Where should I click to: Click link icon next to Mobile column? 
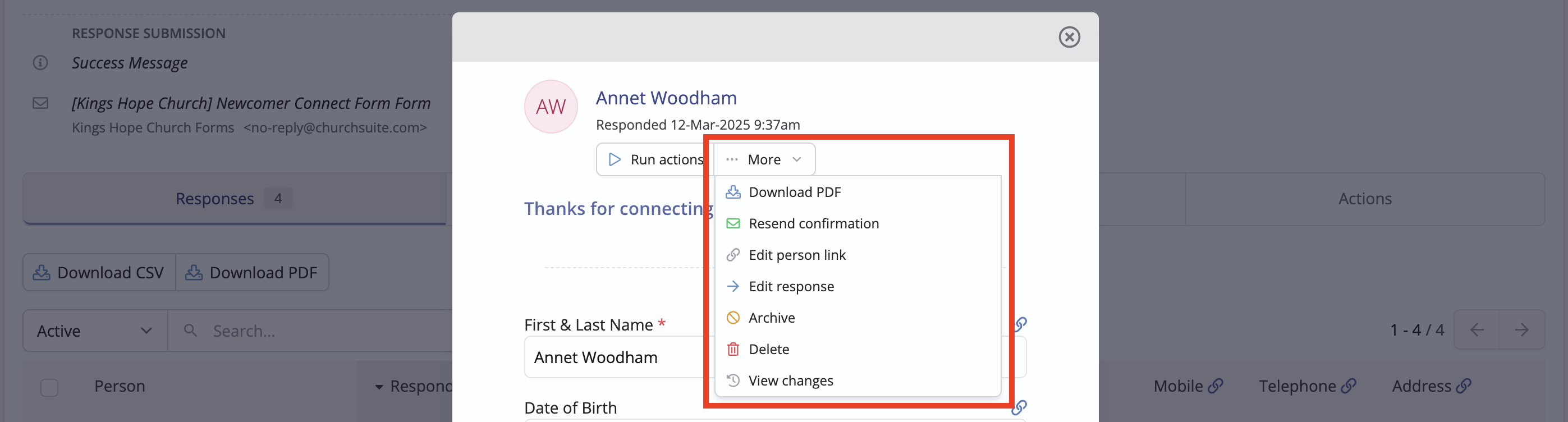(1215, 386)
